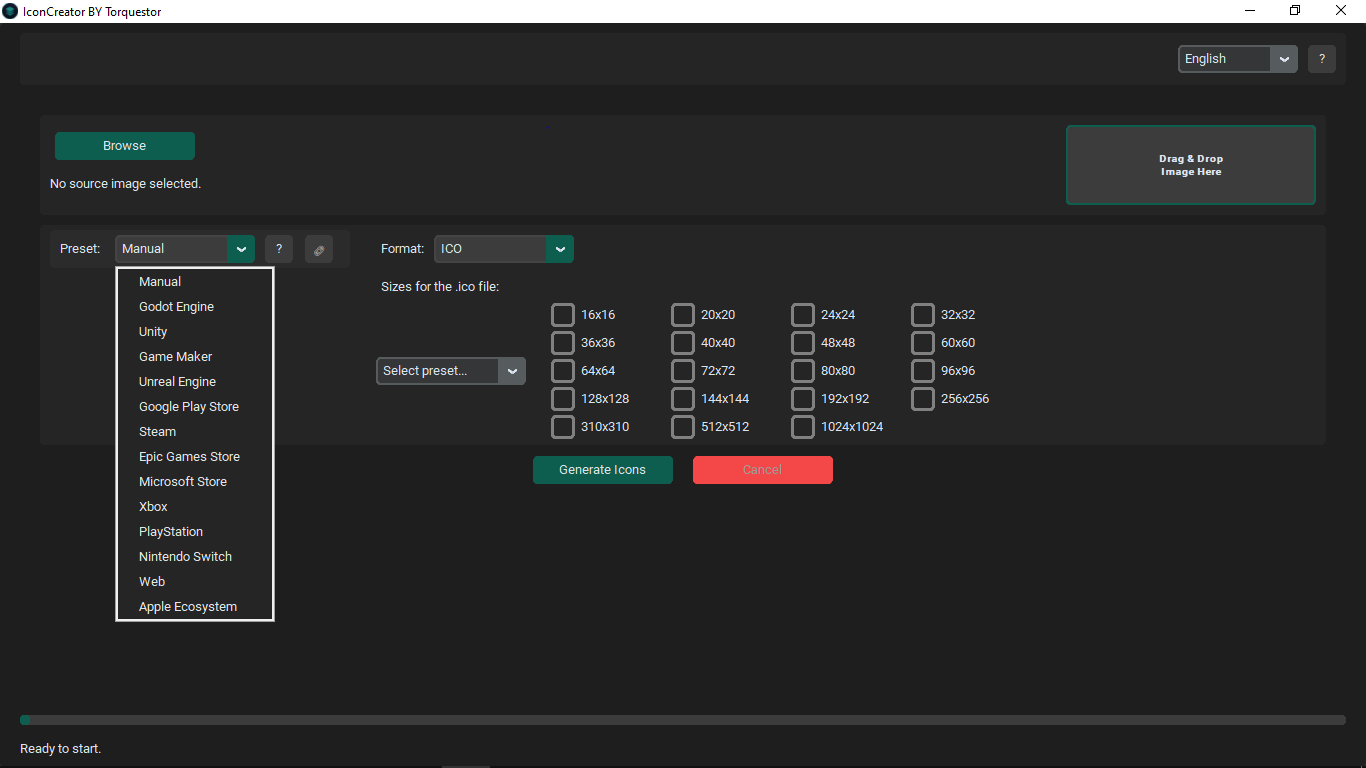Click the question mark button beside Preset
This screenshot has height=768, width=1366.
click(279, 249)
